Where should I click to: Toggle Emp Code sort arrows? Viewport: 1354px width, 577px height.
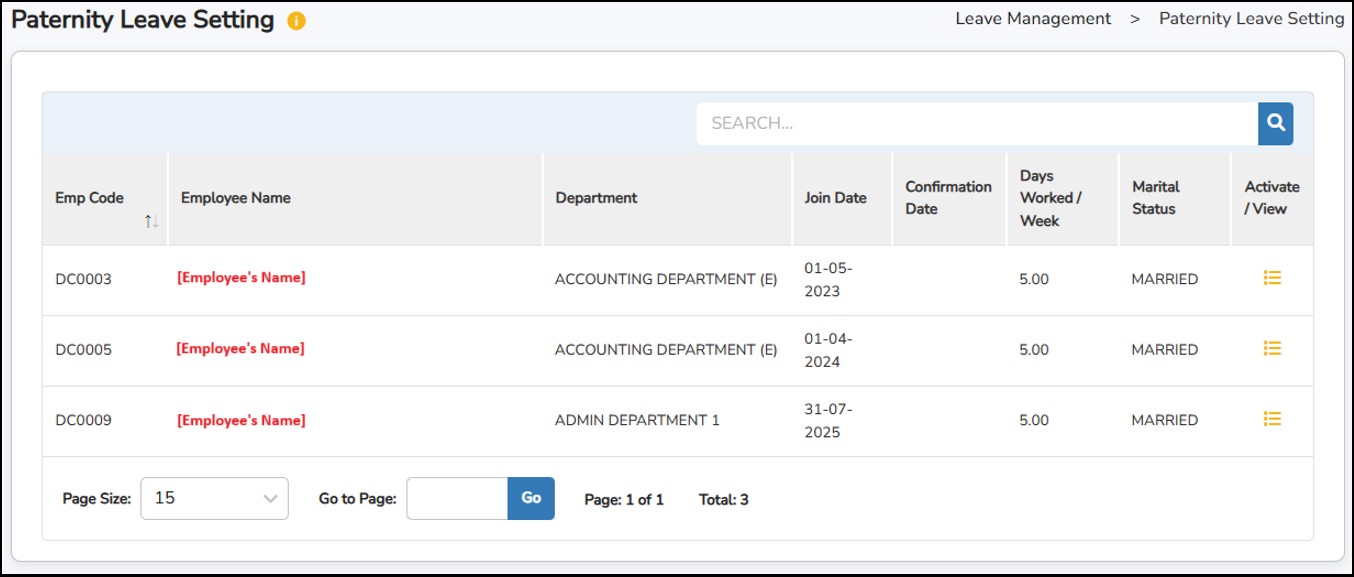(x=151, y=222)
